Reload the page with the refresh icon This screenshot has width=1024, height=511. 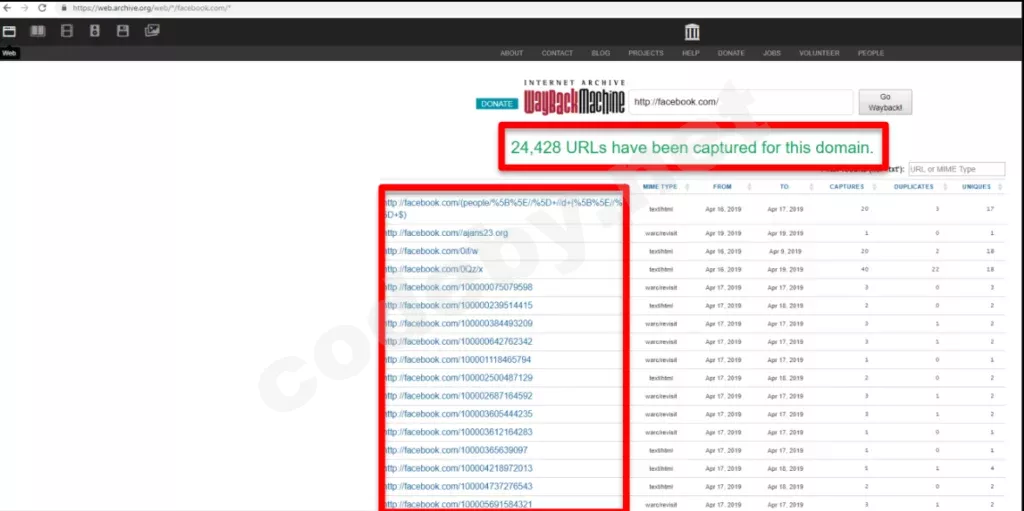click(42, 8)
